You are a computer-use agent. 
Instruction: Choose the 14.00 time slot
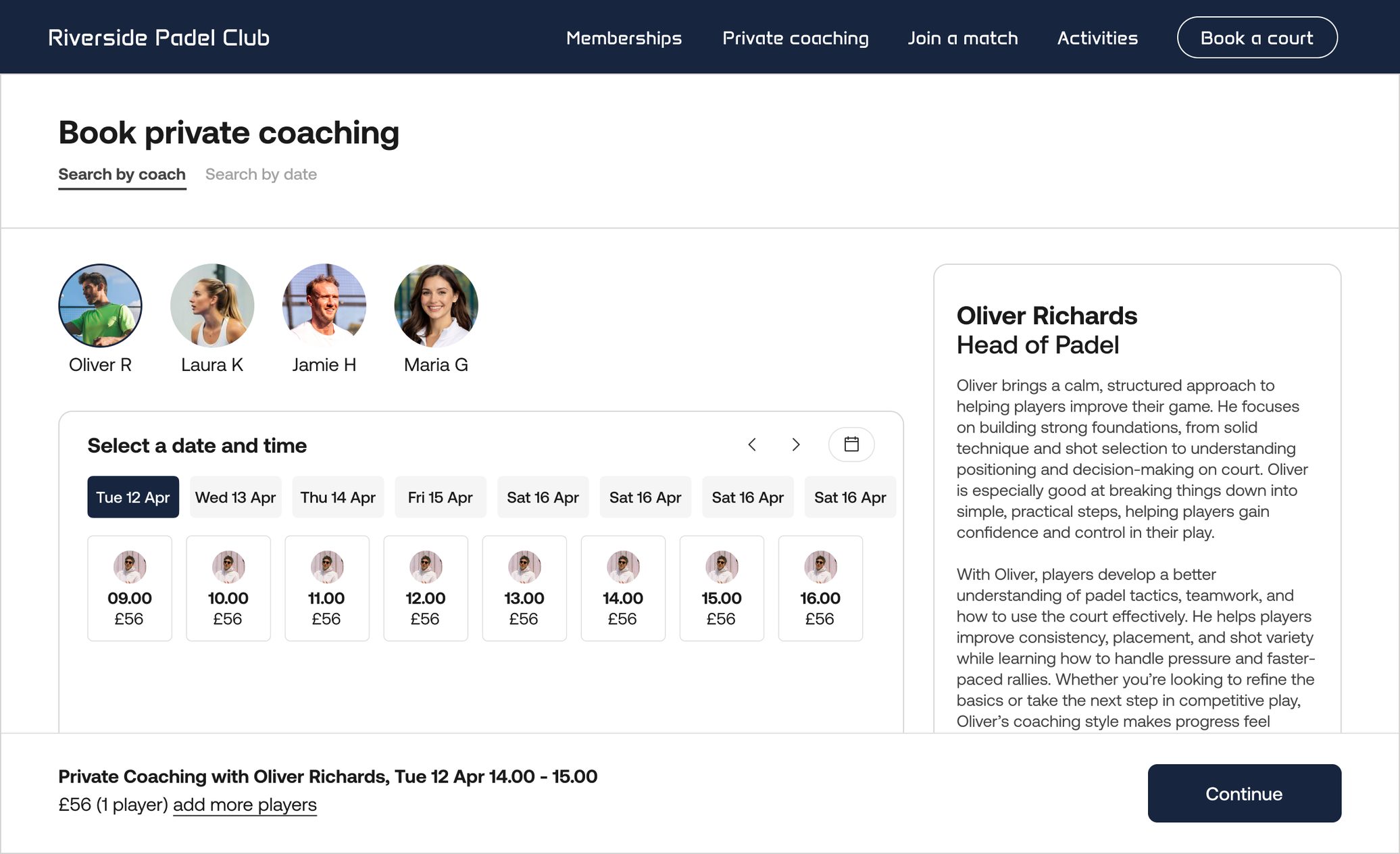pos(623,588)
